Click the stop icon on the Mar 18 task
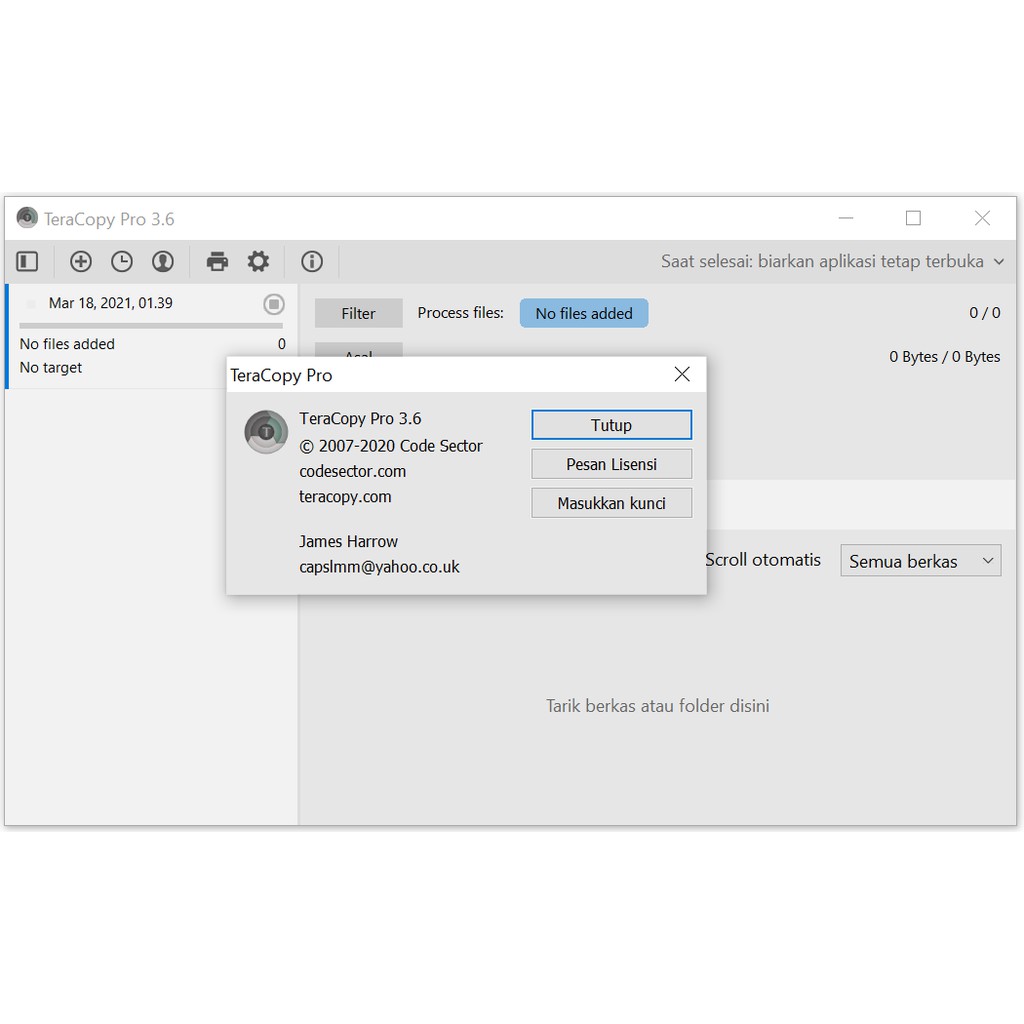1024x1024 pixels. [274, 304]
